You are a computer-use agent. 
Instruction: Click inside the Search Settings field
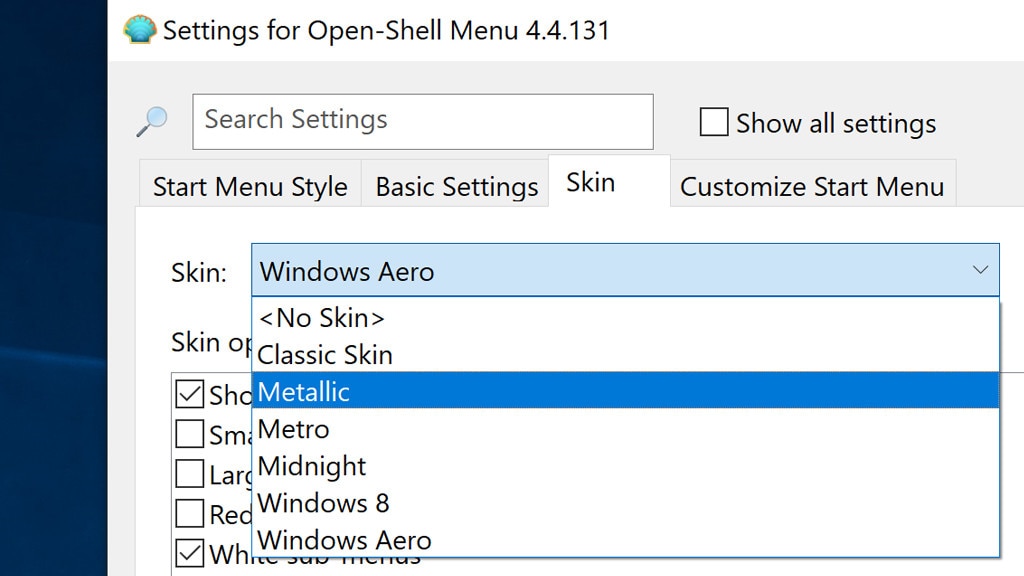click(420, 120)
